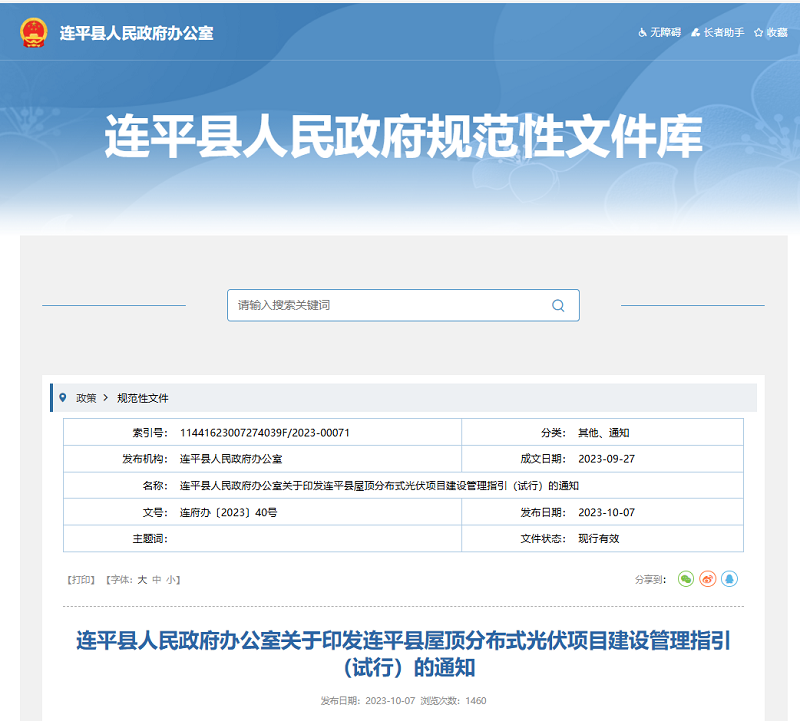Share the page to WeChat
The image size is (800, 721).
(x=685, y=579)
